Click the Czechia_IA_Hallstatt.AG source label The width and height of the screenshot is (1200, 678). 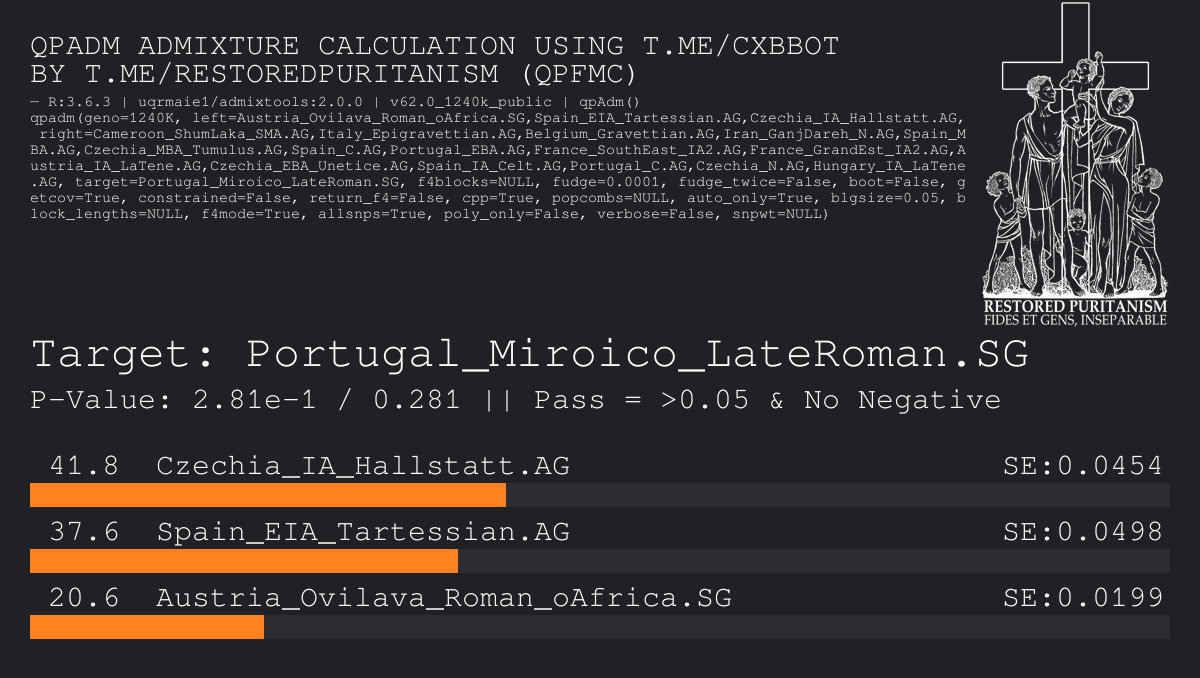pos(363,465)
